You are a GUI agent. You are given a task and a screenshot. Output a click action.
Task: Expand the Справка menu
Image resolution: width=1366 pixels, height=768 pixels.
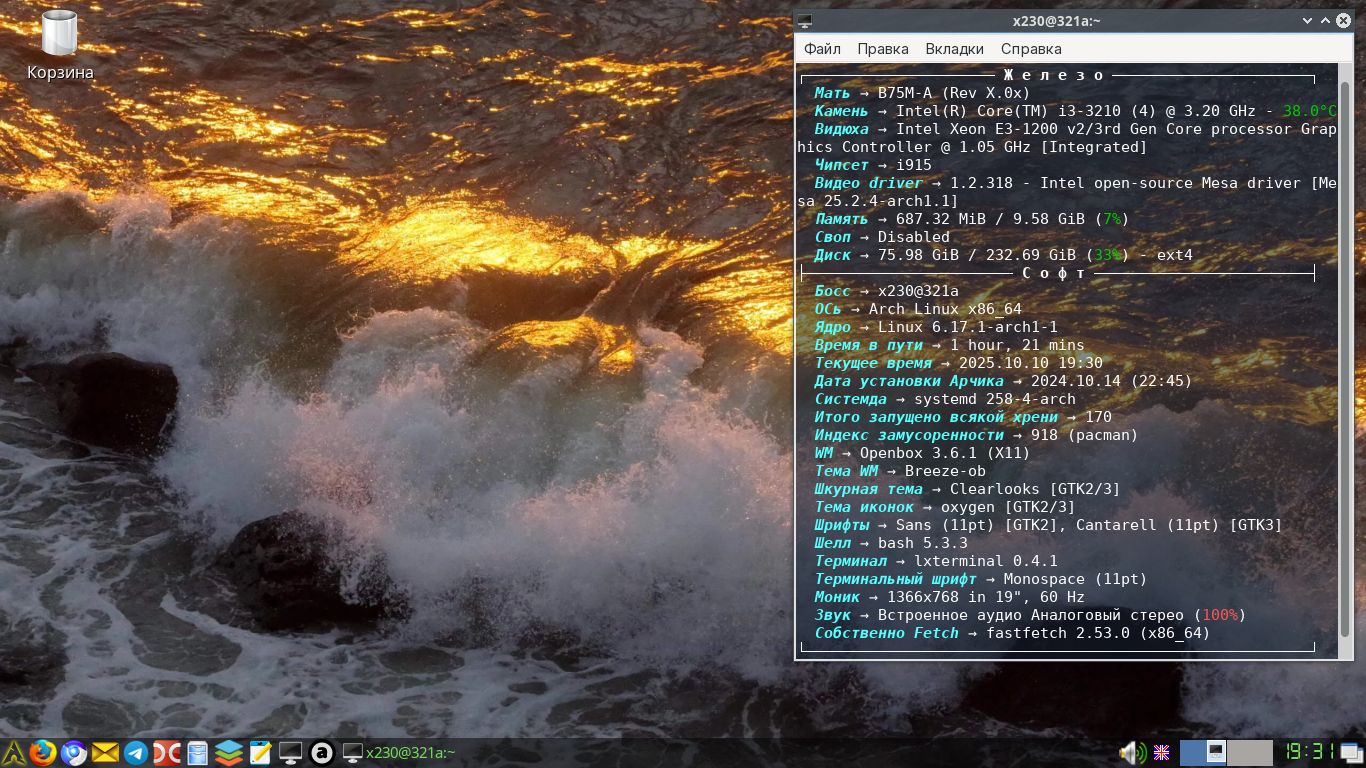coord(1031,49)
